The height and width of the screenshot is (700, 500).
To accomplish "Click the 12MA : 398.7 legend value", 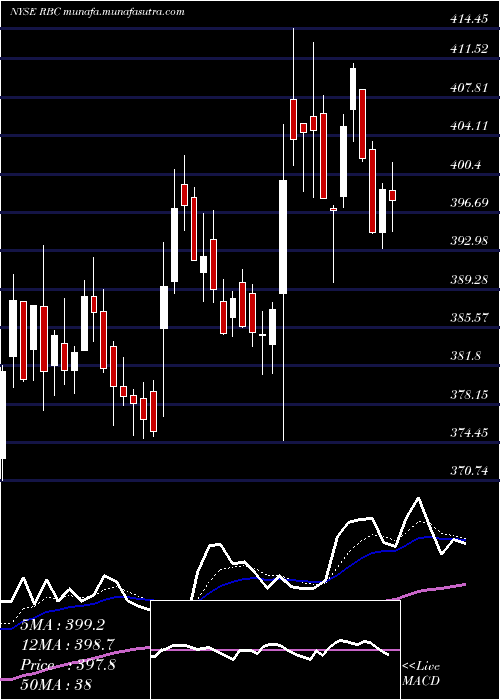I will (x=68, y=644).
